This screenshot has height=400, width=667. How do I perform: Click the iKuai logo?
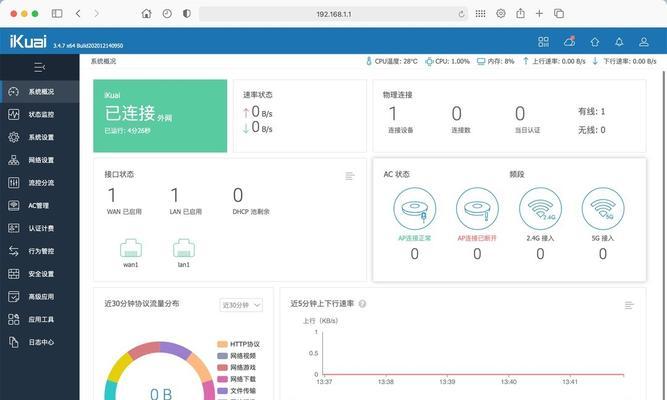tap(28, 41)
